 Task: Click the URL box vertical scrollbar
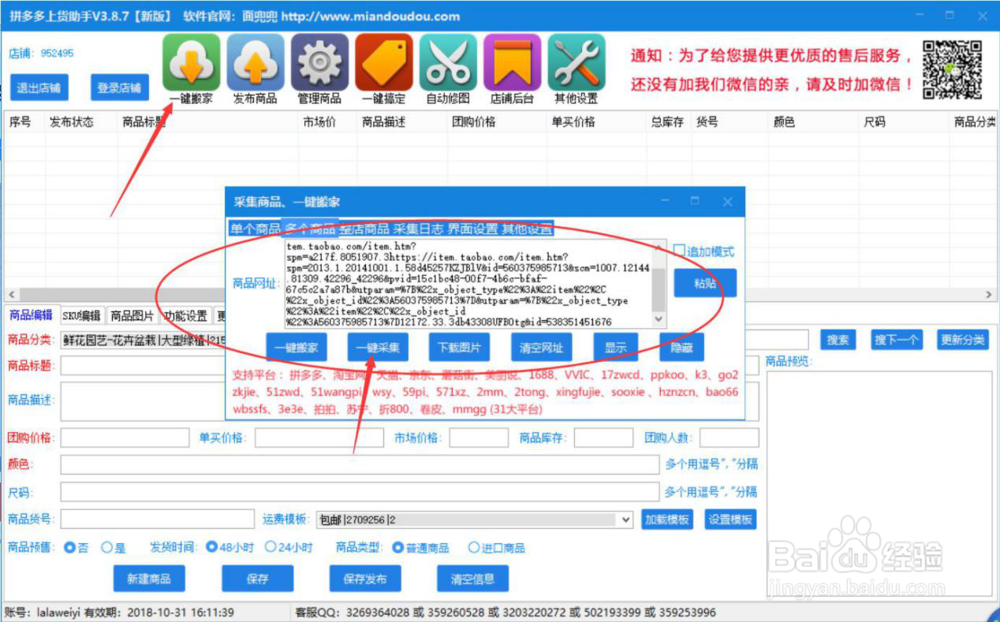tap(658, 283)
